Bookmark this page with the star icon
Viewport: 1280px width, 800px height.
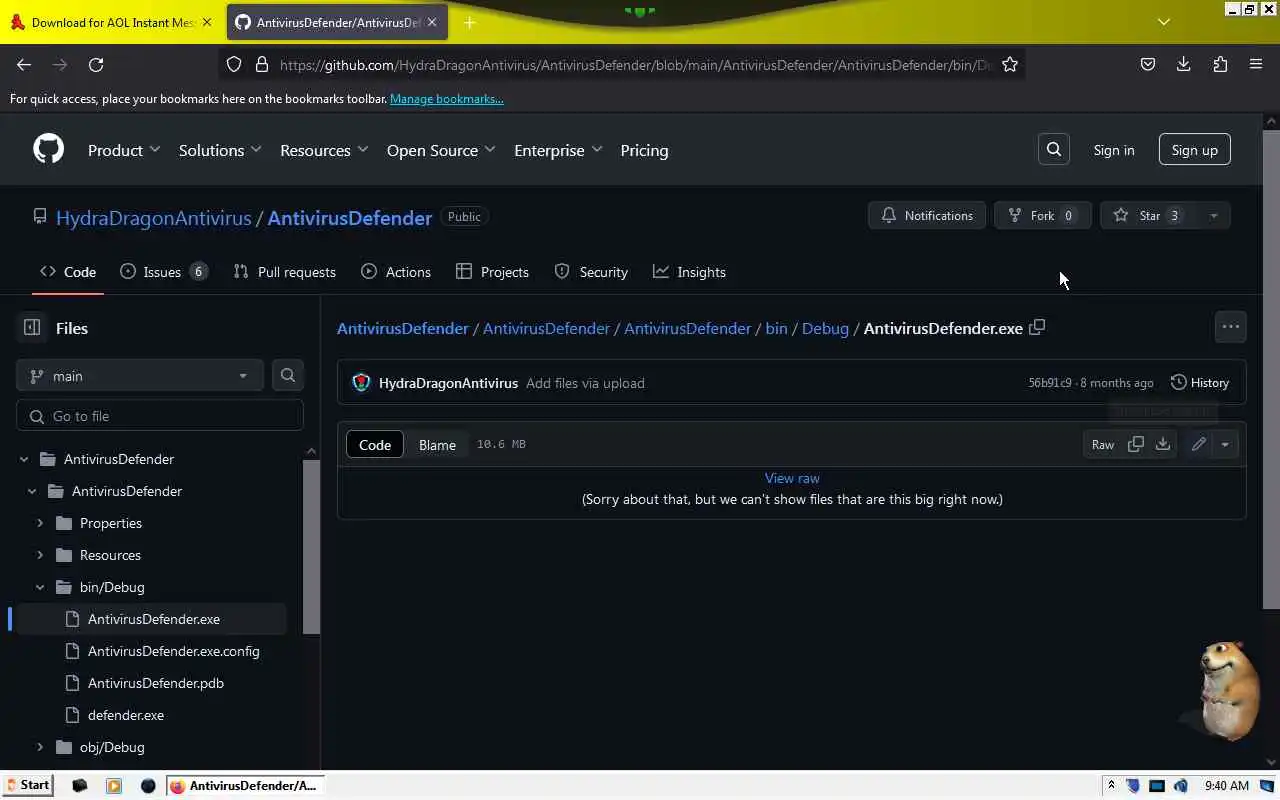pos(1010,64)
